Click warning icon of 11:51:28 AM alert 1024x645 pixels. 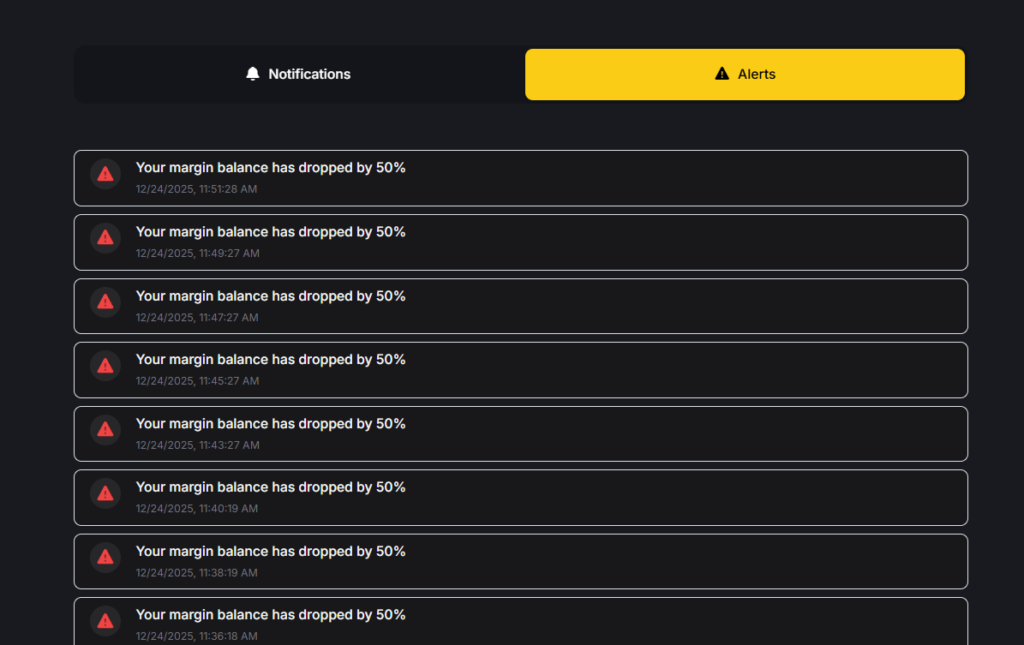point(105,174)
